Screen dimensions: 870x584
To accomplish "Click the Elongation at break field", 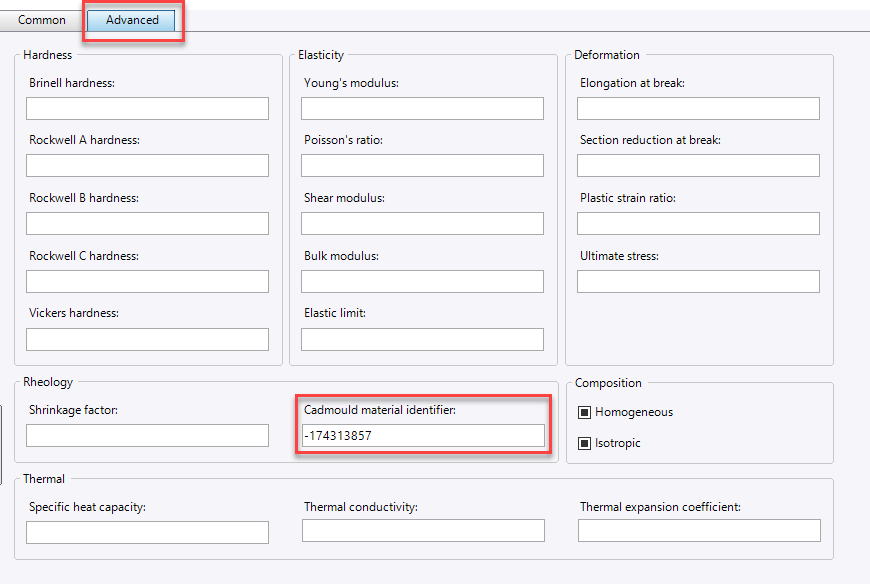I will tap(698, 109).
